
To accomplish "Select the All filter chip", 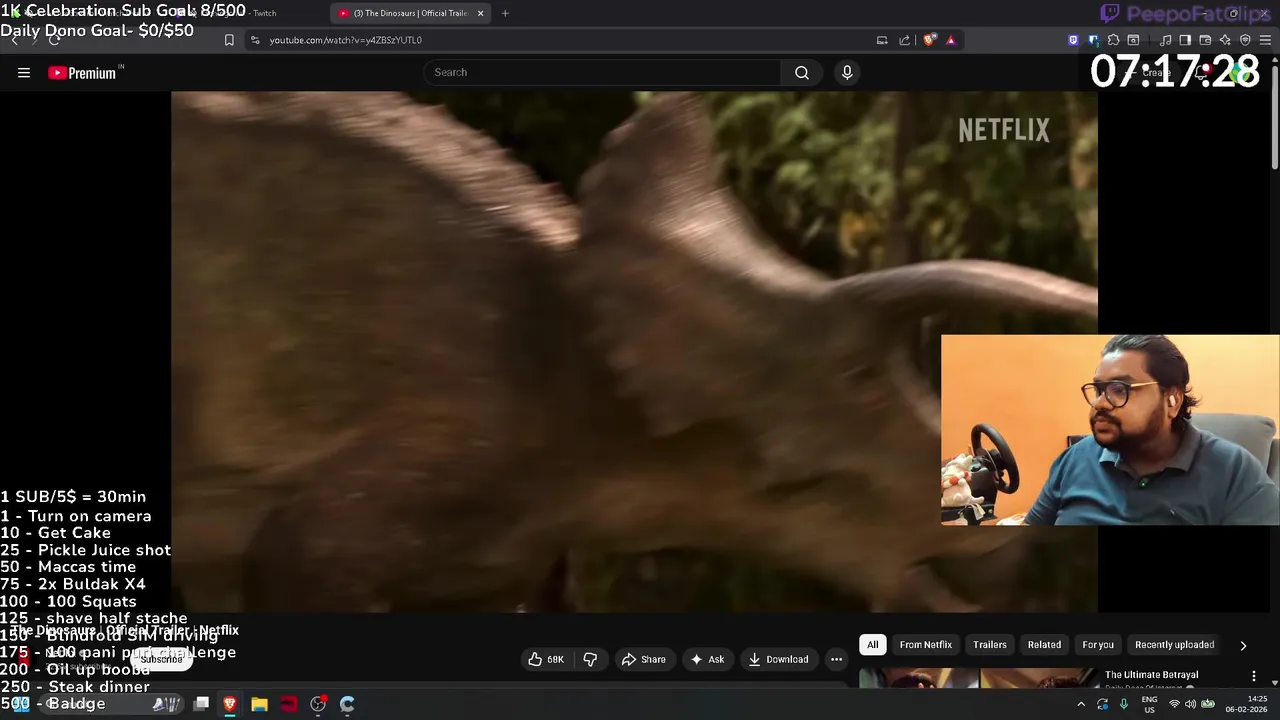I will tap(873, 645).
